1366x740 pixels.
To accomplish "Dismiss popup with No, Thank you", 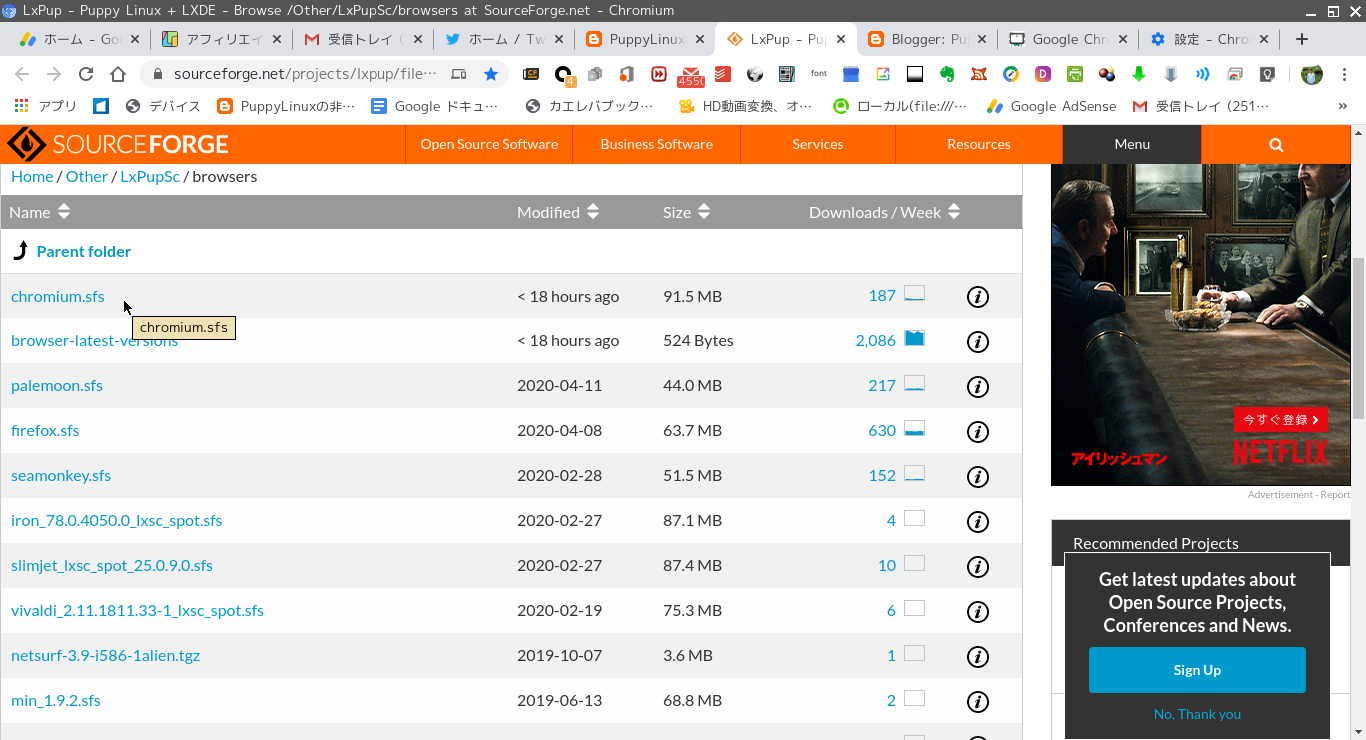I will pyautogui.click(x=1197, y=714).
